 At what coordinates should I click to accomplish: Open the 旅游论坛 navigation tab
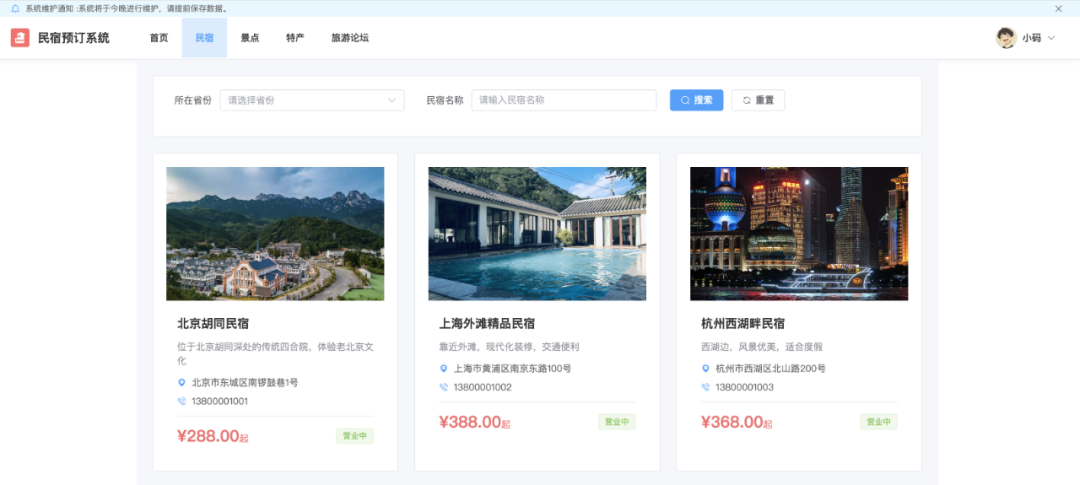coord(350,38)
